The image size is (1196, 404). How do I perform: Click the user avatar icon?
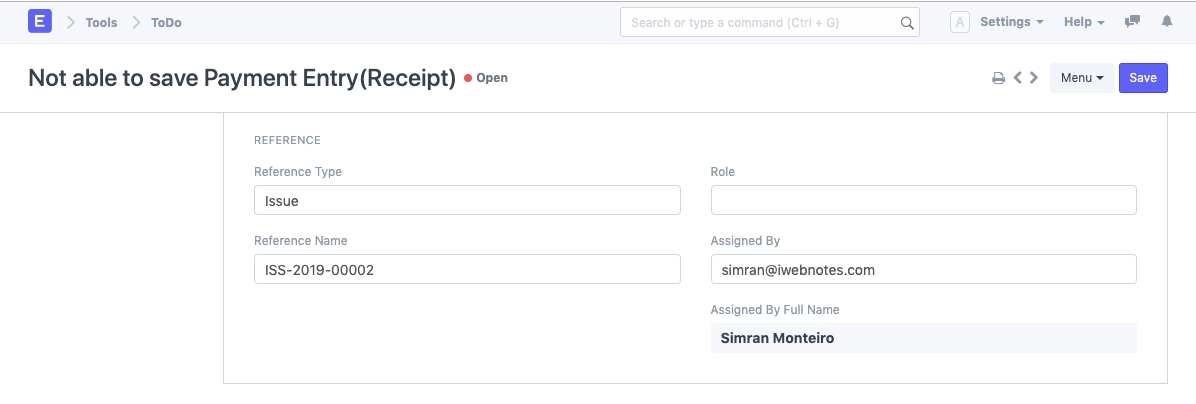pyautogui.click(x=959, y=22)
